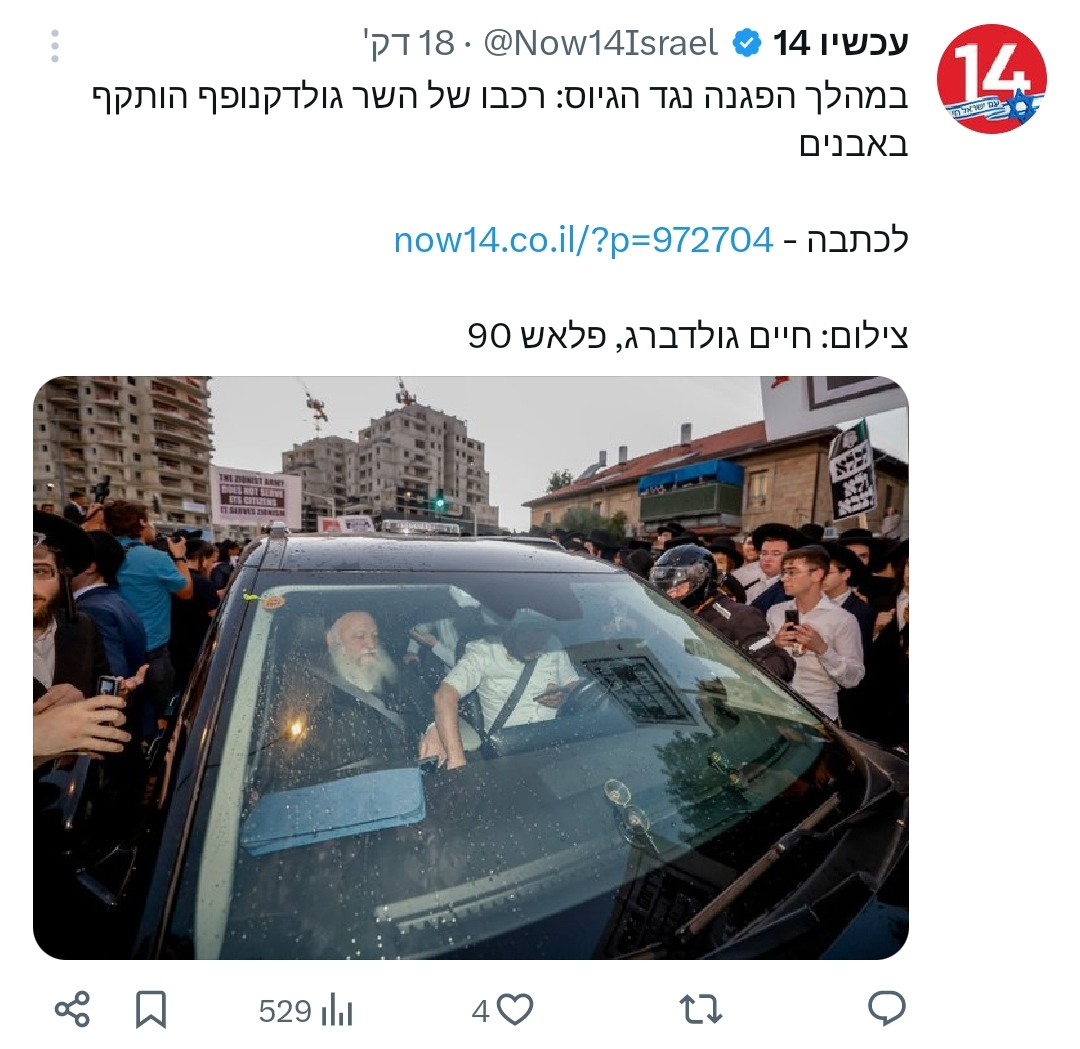This screenshot has width=1080, height=1049.
Task: Repost using the retweet arrows icon
Action: (x=700, y=1010)
